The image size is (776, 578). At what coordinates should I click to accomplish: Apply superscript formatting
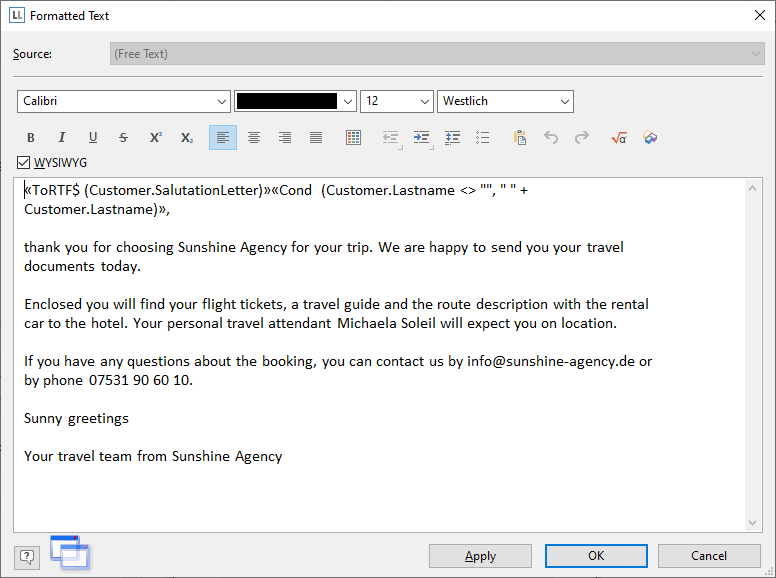(155, 138)
